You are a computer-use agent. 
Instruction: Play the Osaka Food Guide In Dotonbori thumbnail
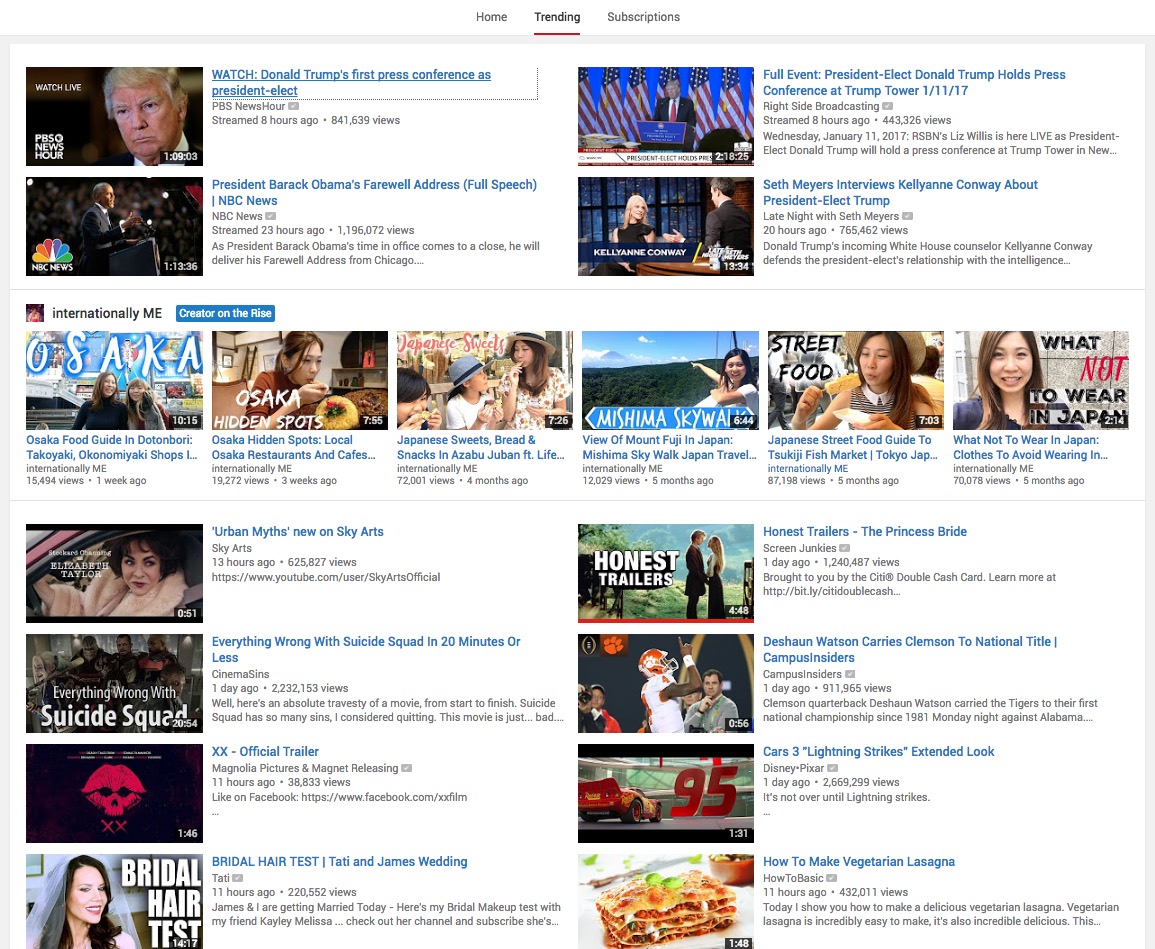tap(114, 380)
